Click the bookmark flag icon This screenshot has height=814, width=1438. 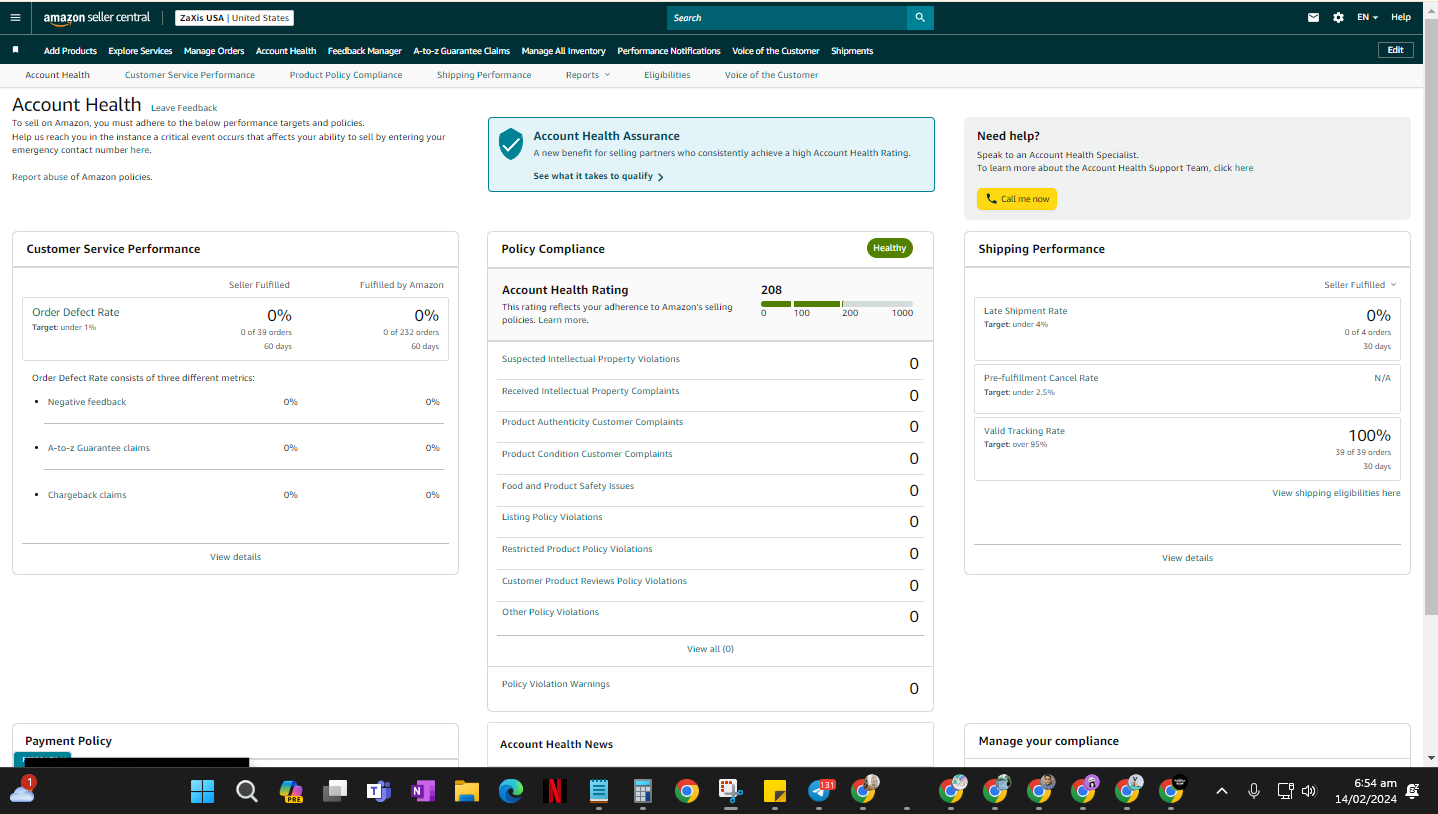click(x=15, y=50)
